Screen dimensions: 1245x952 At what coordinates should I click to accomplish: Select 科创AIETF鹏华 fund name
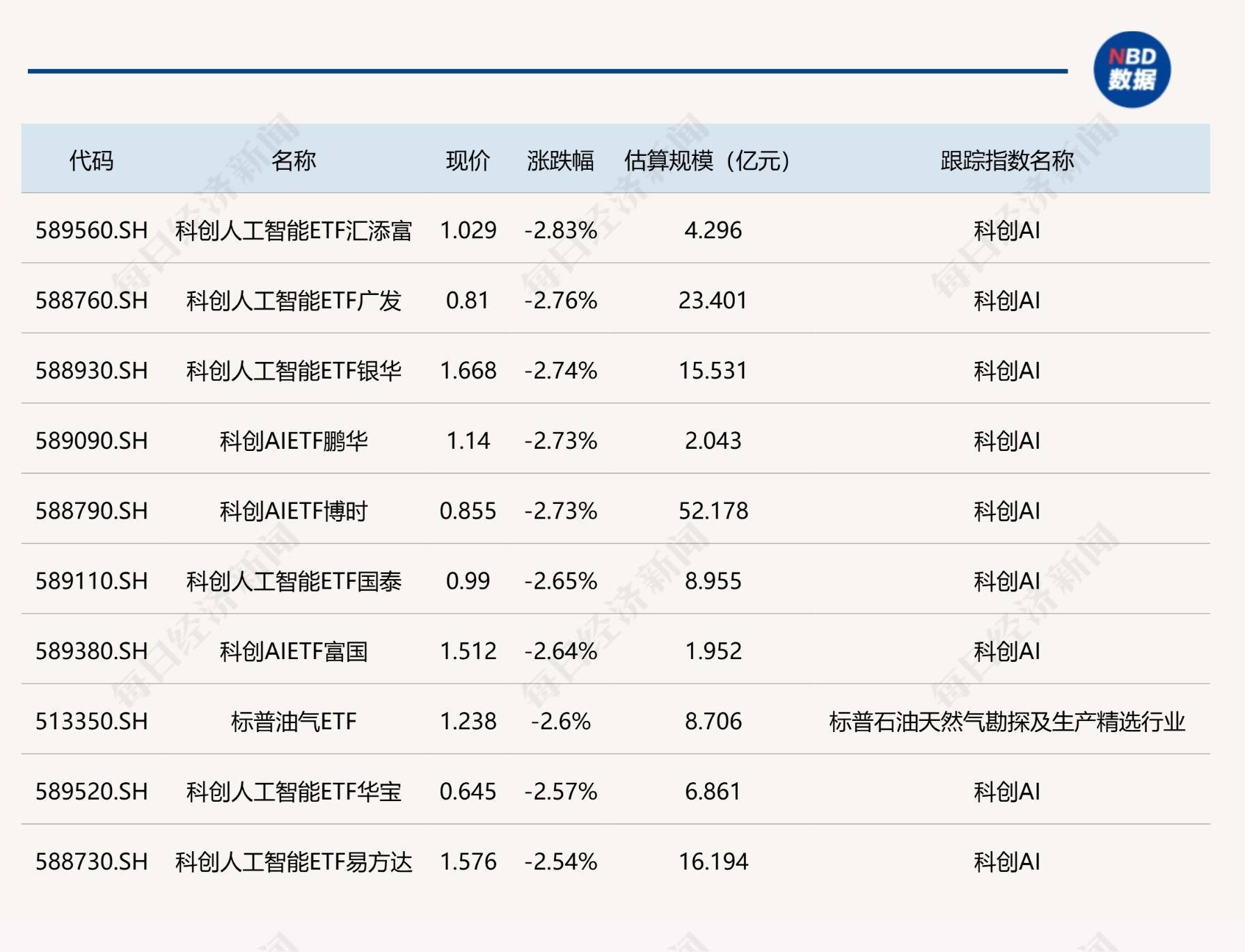[293, 441]
